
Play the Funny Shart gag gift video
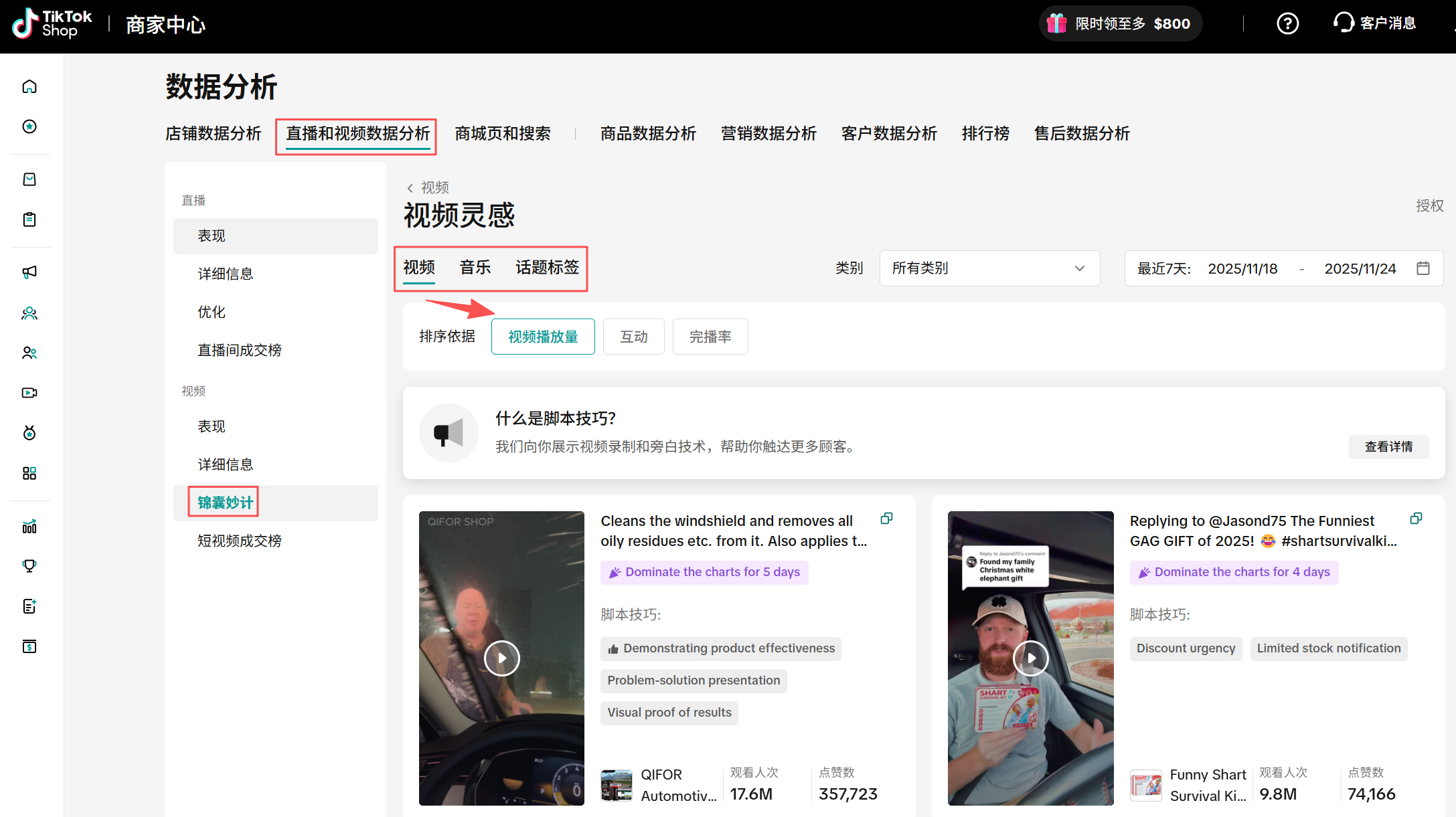[x=1031, y=658]
